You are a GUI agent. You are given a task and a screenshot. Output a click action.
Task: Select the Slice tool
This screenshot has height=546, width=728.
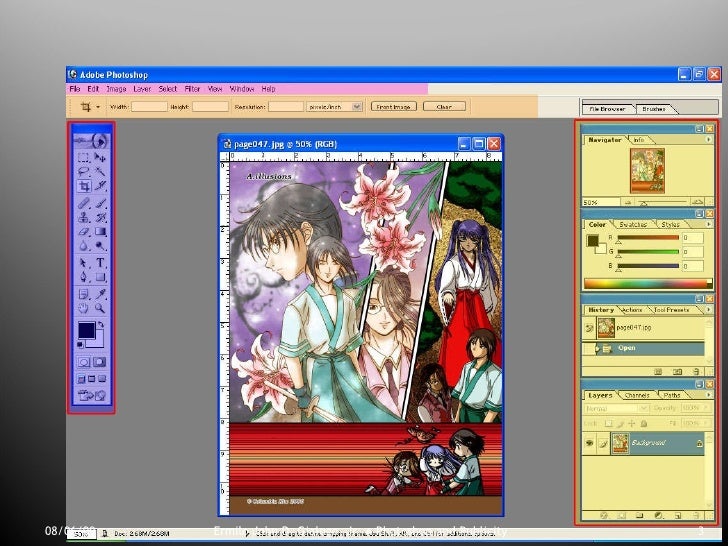[x=100, y=186]
